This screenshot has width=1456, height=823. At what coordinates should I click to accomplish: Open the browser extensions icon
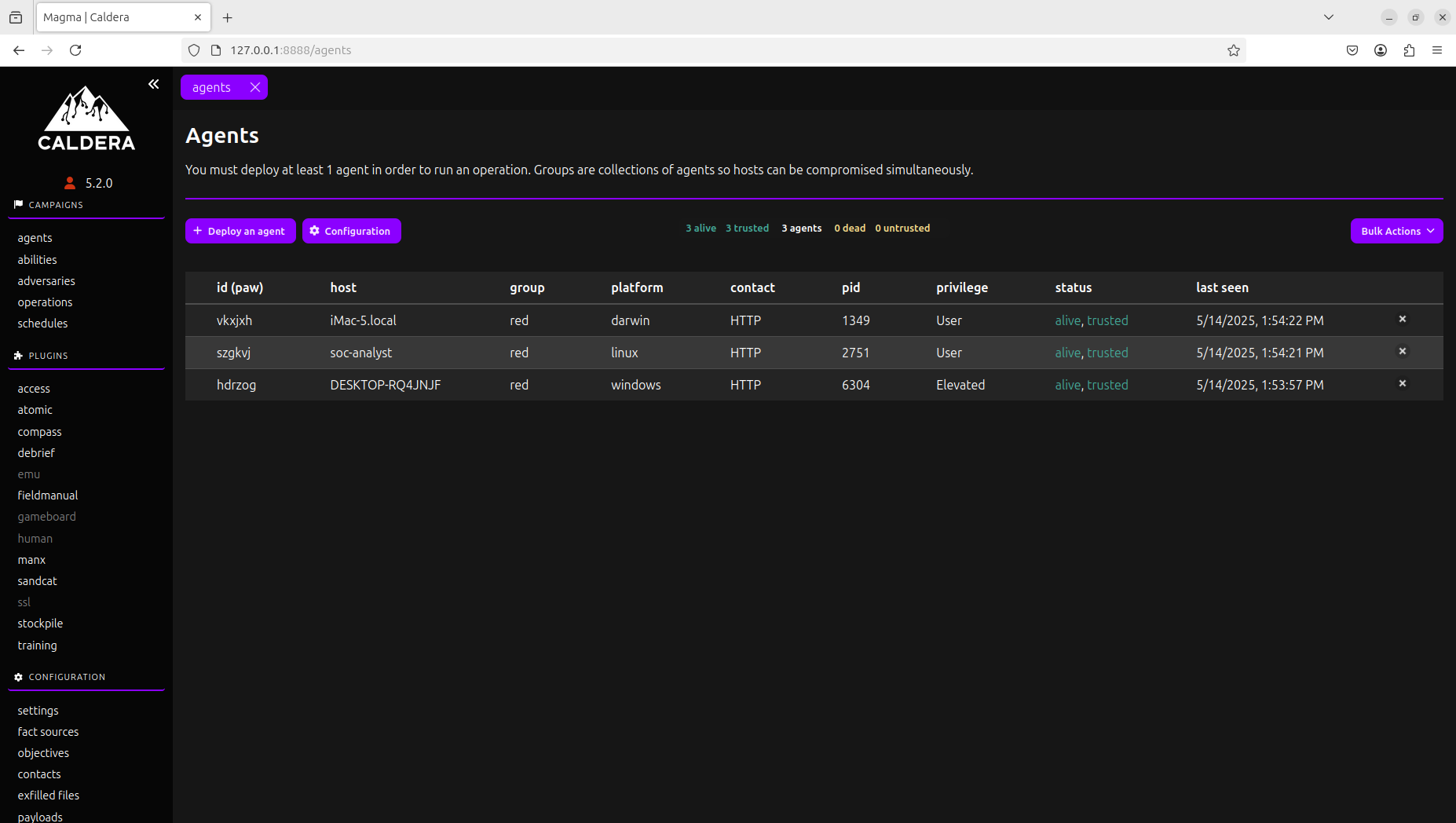pyautogui.click(x=1409, y=50)
